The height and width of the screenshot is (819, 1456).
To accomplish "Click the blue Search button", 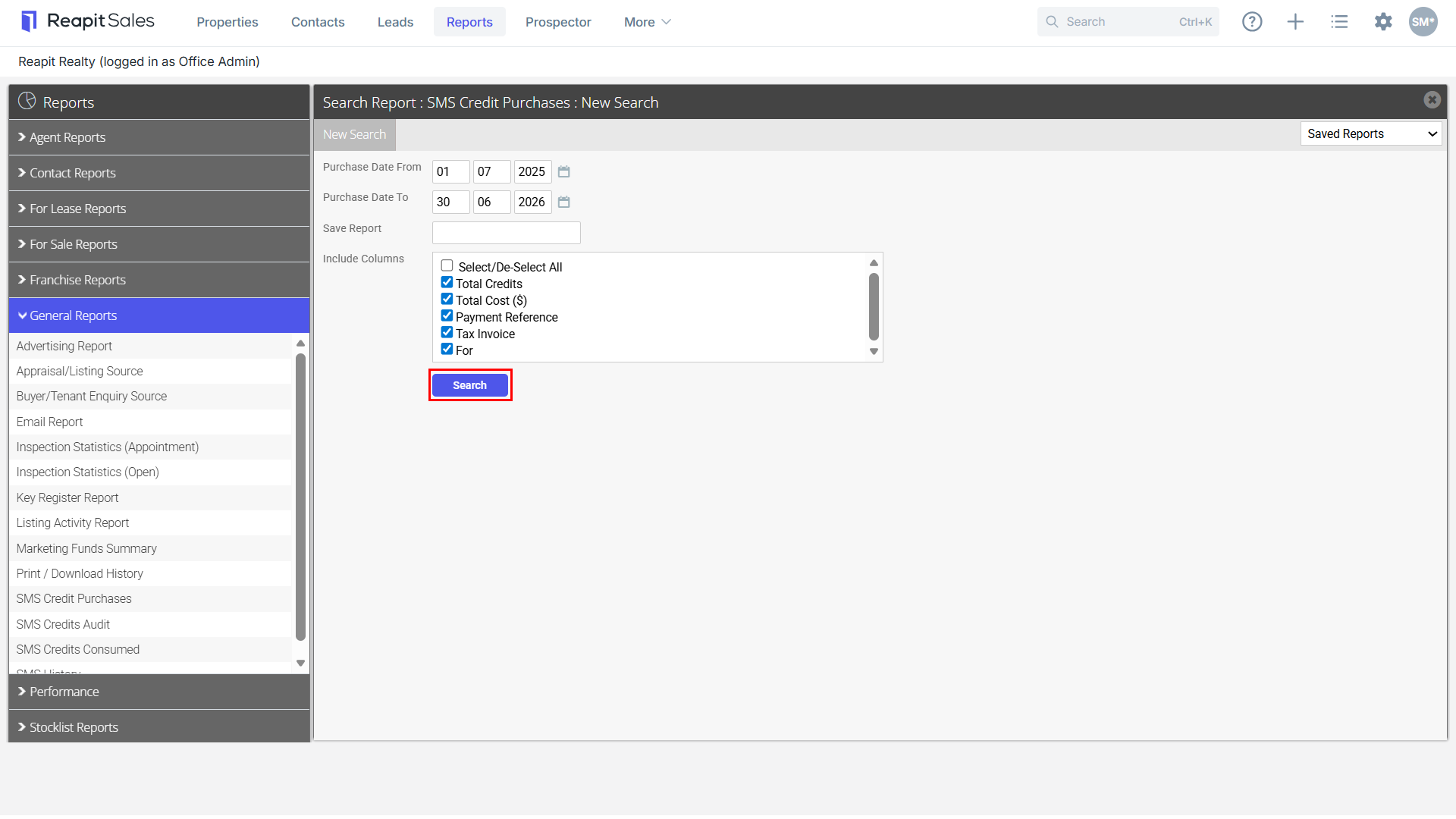I will (x=470, y=385).
